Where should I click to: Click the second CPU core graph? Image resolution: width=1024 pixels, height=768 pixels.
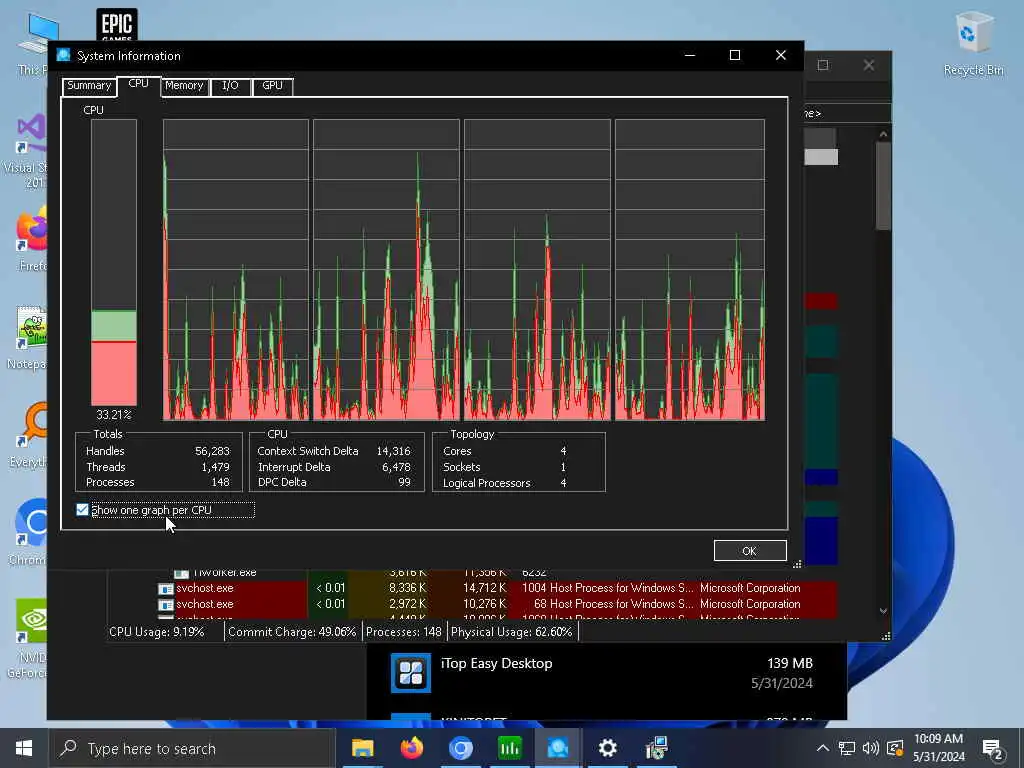pos(386,269)
